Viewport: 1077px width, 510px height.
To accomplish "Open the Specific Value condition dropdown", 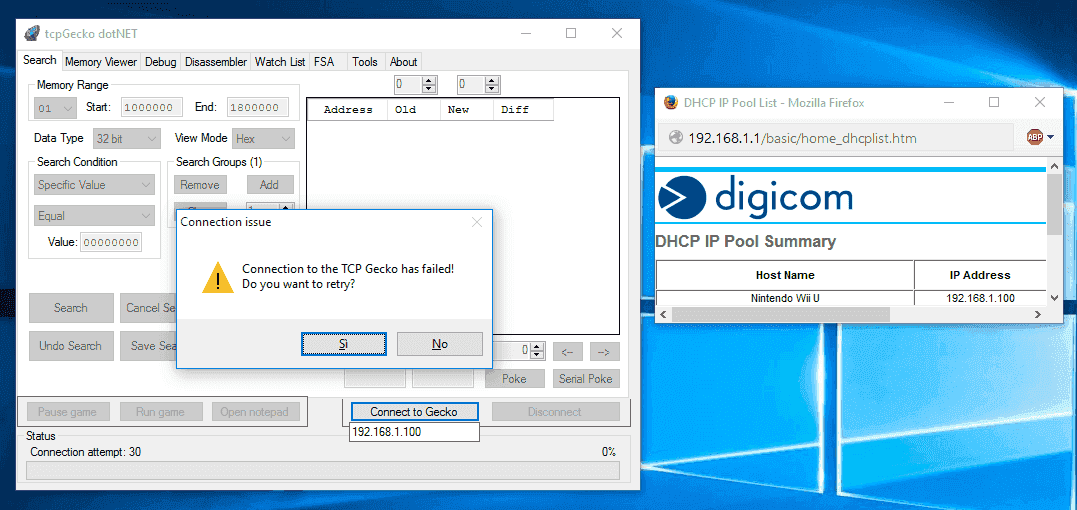I will [94, 185].
